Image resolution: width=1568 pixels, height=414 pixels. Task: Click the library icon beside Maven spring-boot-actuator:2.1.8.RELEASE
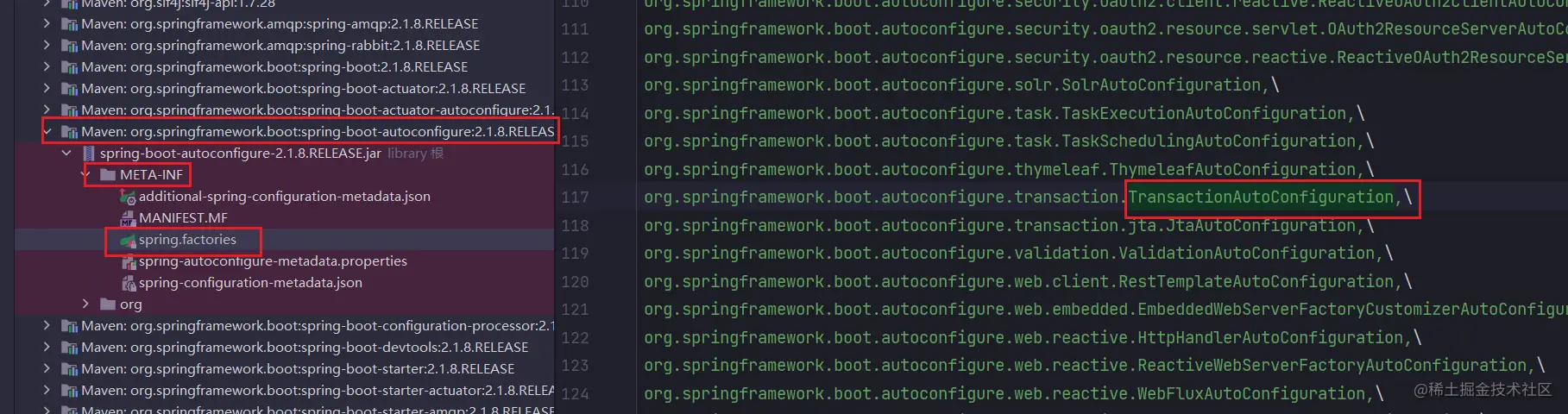(x=69, y=89)
